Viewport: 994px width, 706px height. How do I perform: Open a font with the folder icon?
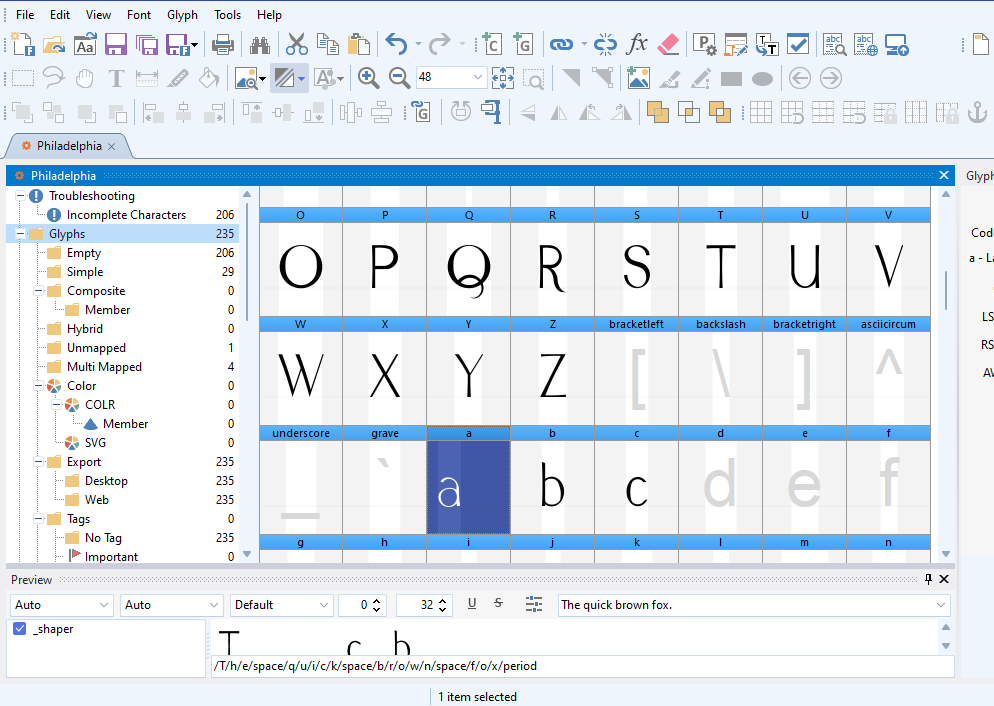point(54,45)
